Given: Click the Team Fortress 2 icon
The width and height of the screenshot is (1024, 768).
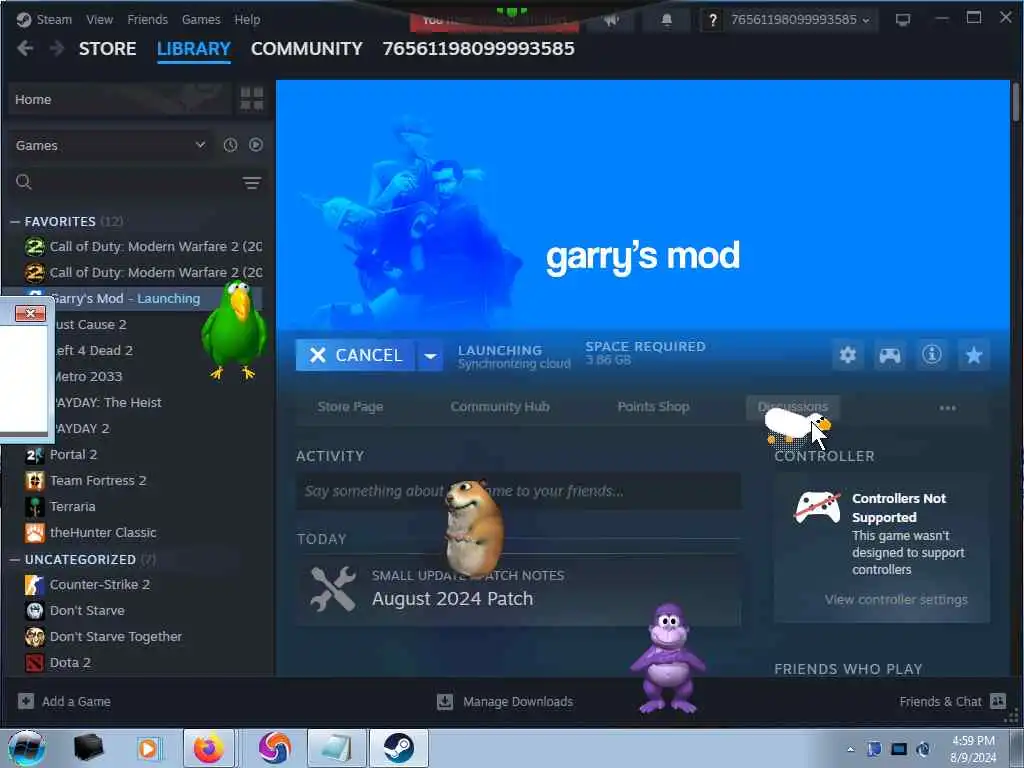Looking at the screenshot, I should pos(35,481).
